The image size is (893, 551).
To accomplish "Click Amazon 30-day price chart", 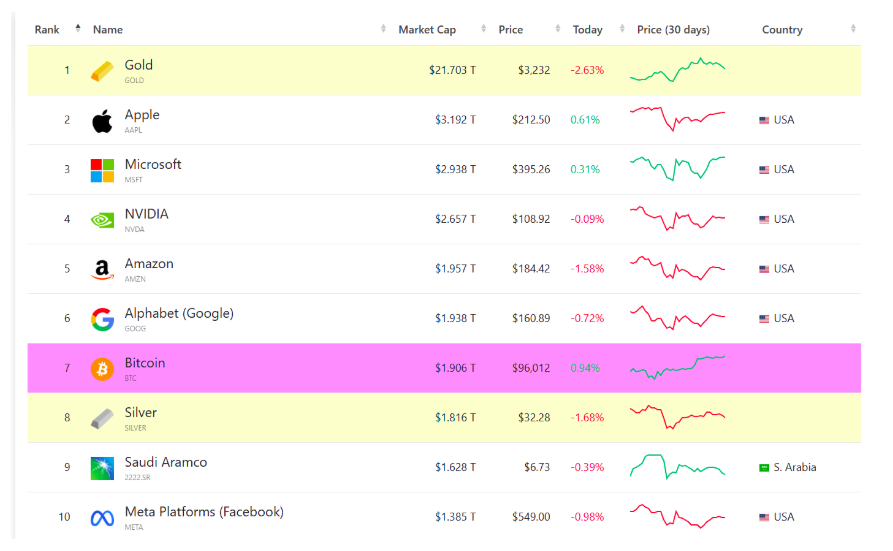I will coord(677,268).
